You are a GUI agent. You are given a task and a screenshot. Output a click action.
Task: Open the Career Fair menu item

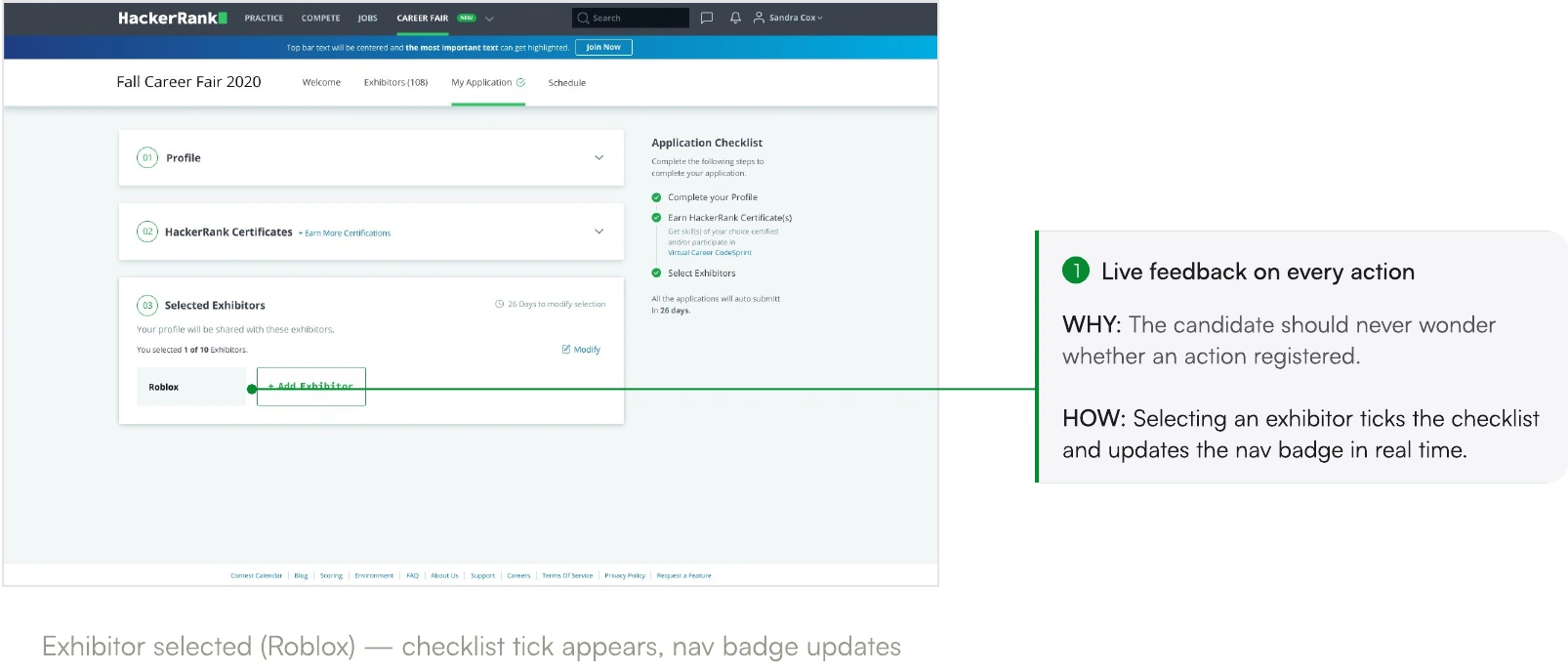(423, 18)
